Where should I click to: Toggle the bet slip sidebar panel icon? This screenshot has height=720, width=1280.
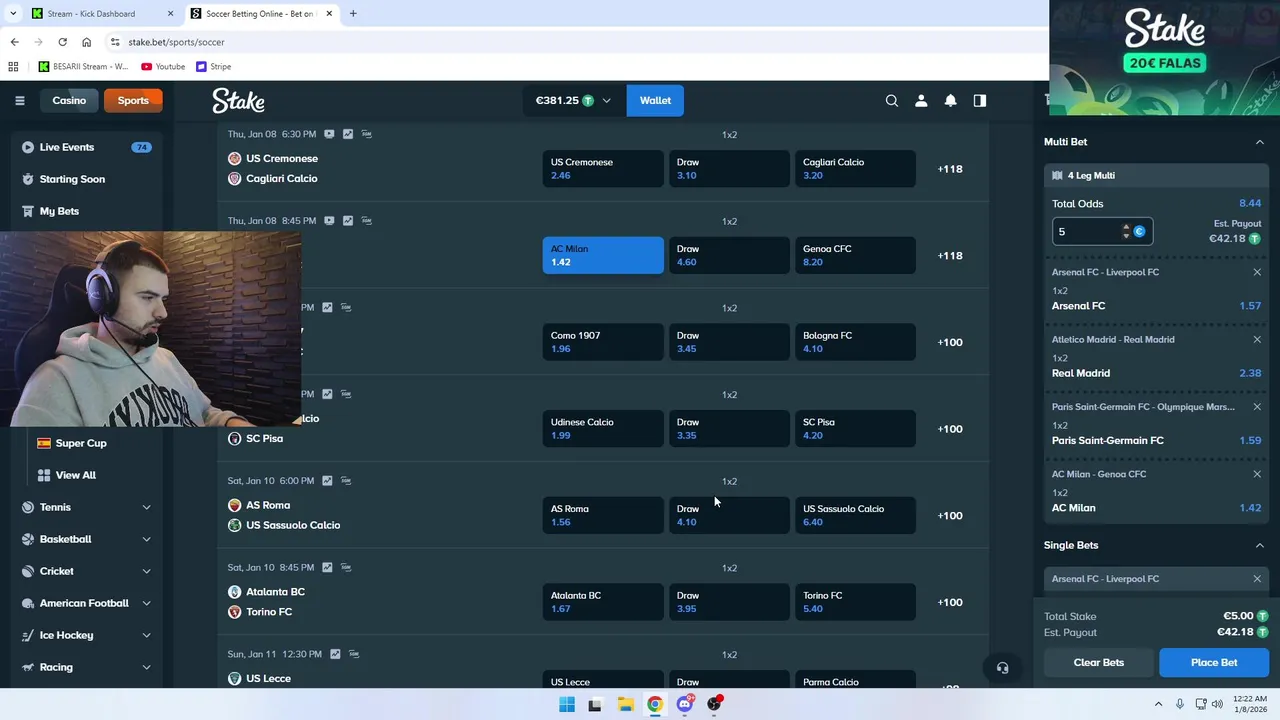[x=980, y=100]
